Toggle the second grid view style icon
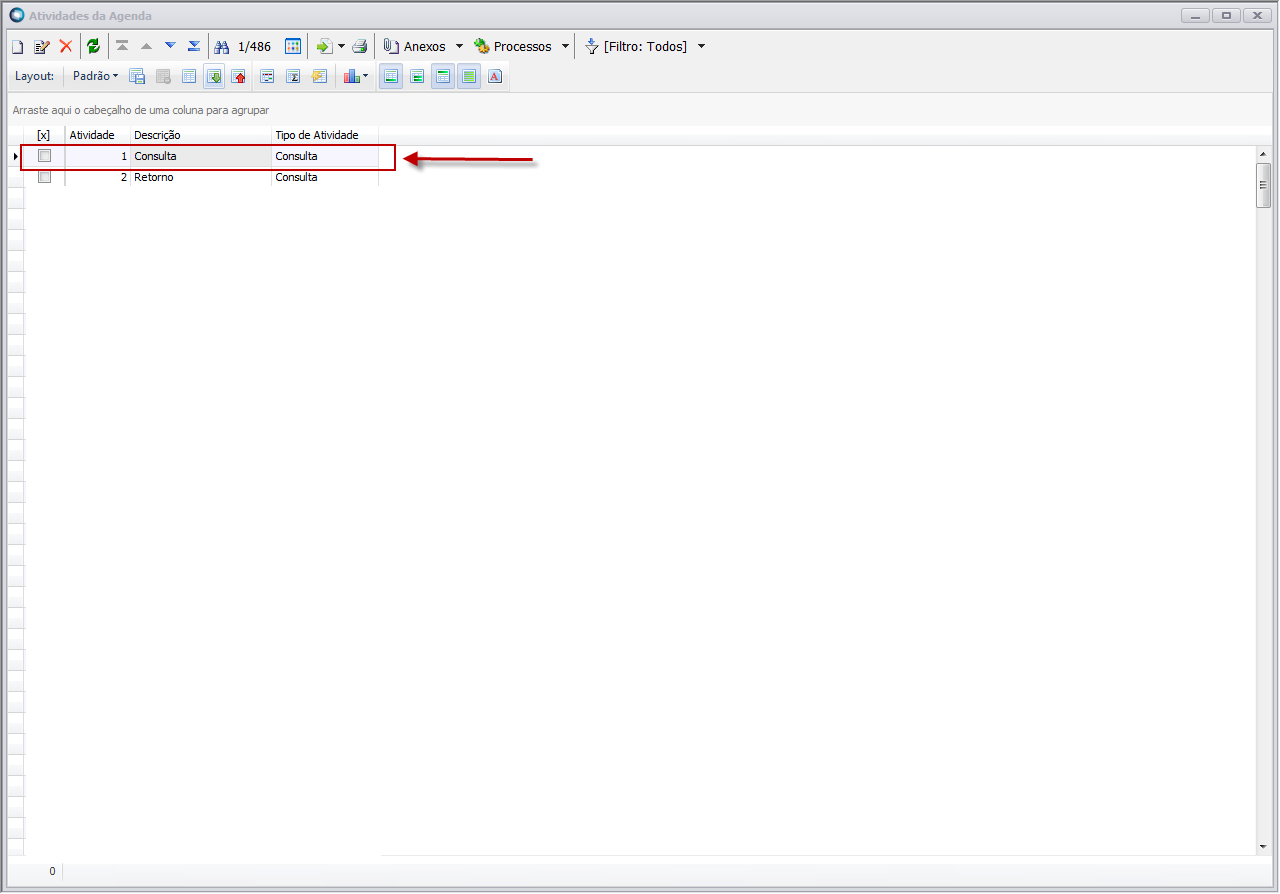 [417, 76]
